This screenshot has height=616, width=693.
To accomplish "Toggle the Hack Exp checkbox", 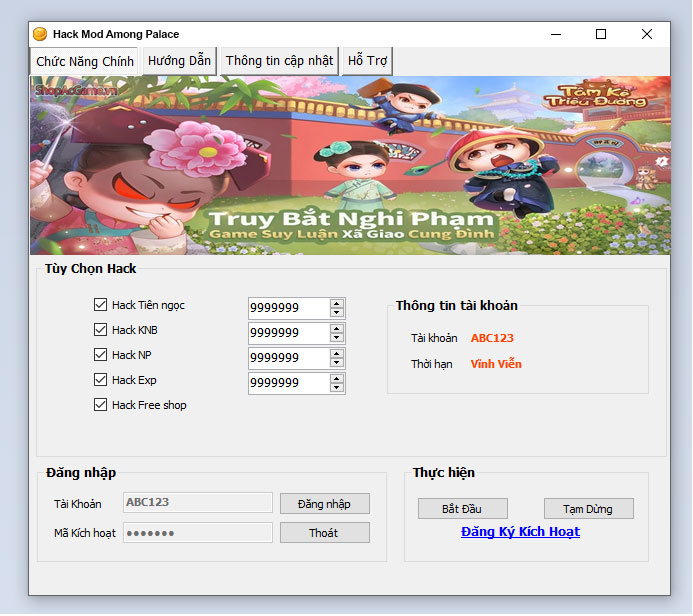I will [100, 380].
